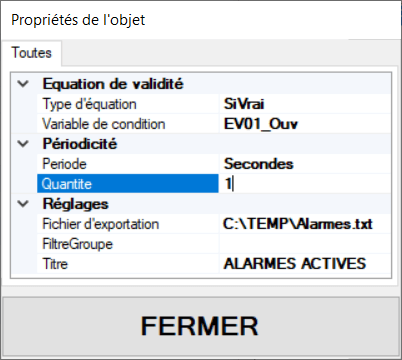The image size is (402, 360).
Task: Select the Variable de condition label
Action: tap(104, 124)
